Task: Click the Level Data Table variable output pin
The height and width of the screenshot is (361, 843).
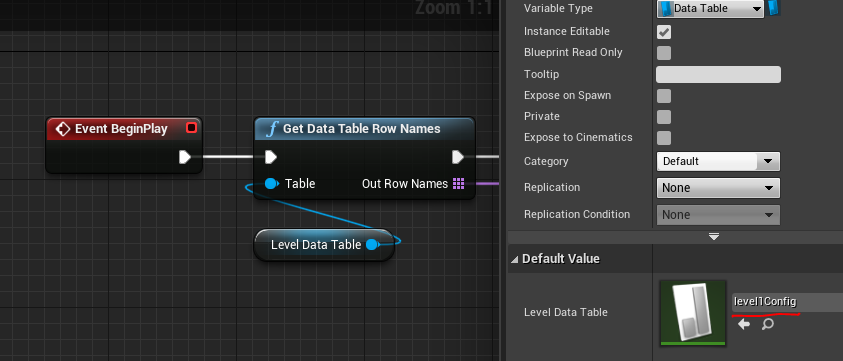Action: point(372,245)
